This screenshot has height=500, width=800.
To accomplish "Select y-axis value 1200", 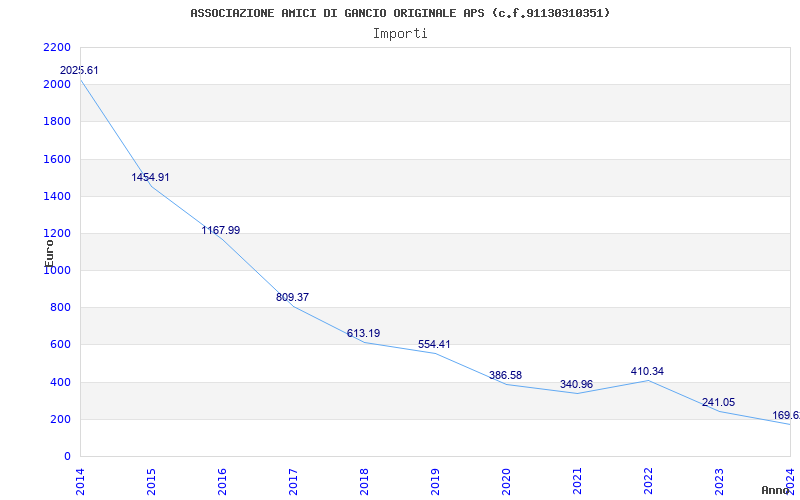I will click(57, 233).
